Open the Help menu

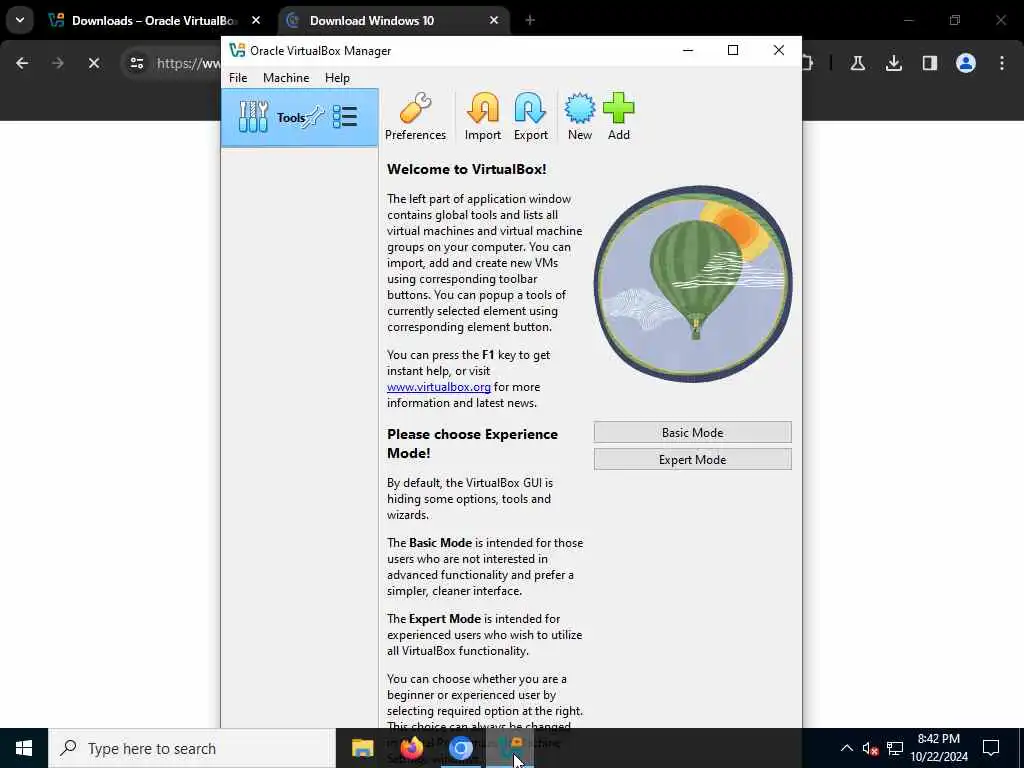(x=337, y=78)
